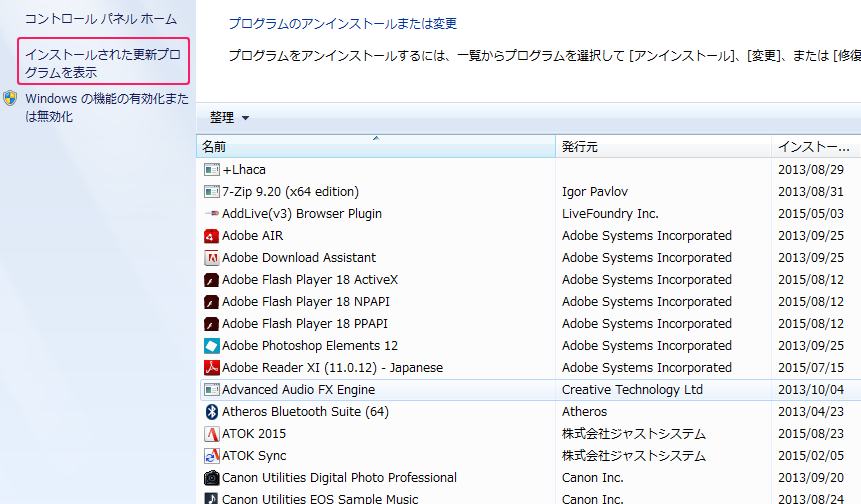Click the ATOK 2015 icon
Image resolution: width=861 pixels, height=504 pixels.
(x=211, y=434)
